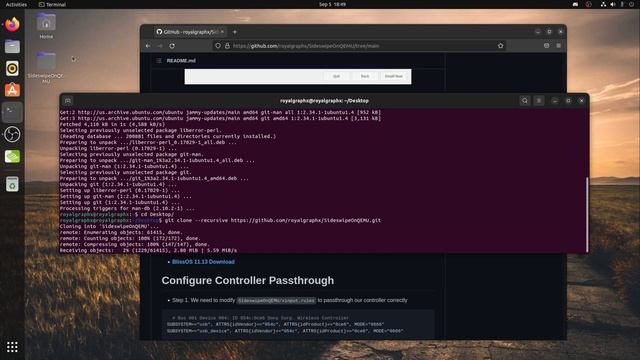Click the red circular tray indicator icon
Image resolution: width=640 pixels, height=360 pixels.
click(x=589, y=4)
